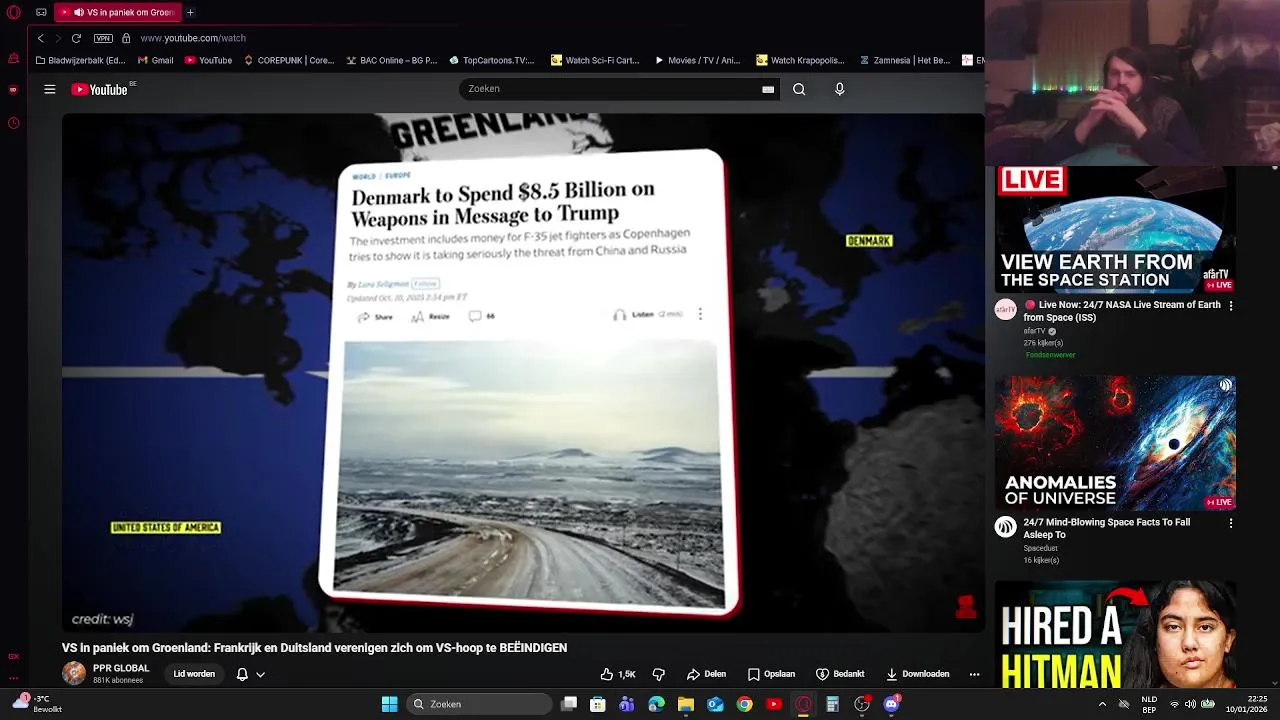Open the YouTube bookmark in bookmarks bar

tap(208, 60)
